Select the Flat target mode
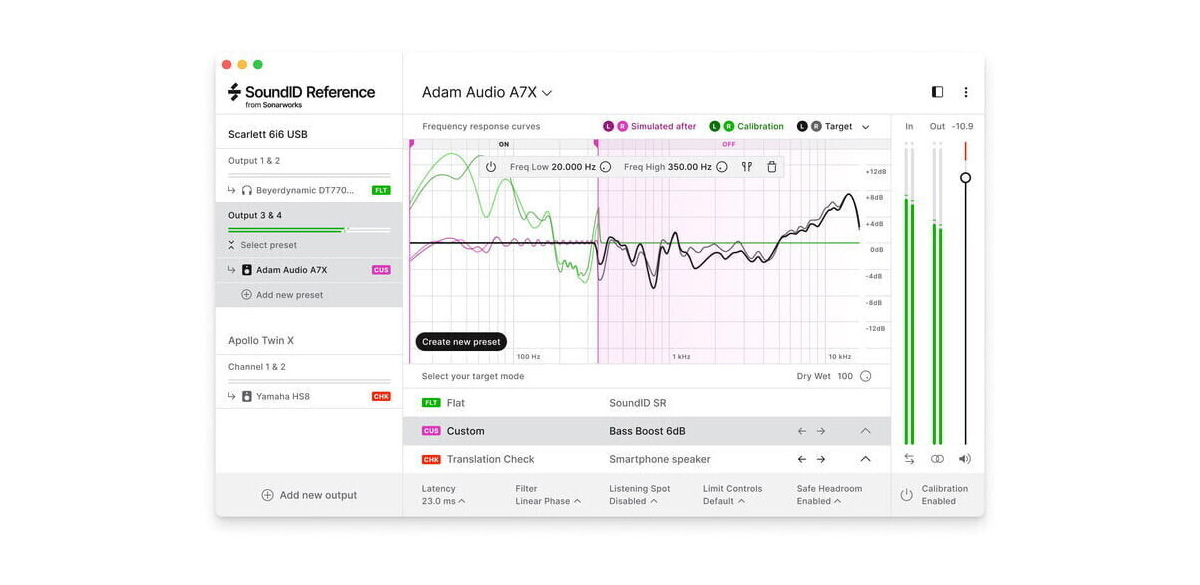The image size is (1200, 585). tap(646, 403)
